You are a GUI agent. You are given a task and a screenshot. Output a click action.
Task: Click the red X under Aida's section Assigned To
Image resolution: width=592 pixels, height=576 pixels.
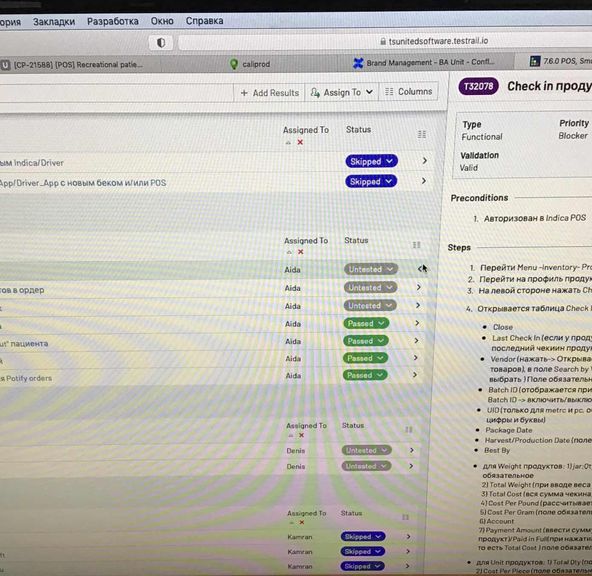pyautogui.click(x=301, y=252)
